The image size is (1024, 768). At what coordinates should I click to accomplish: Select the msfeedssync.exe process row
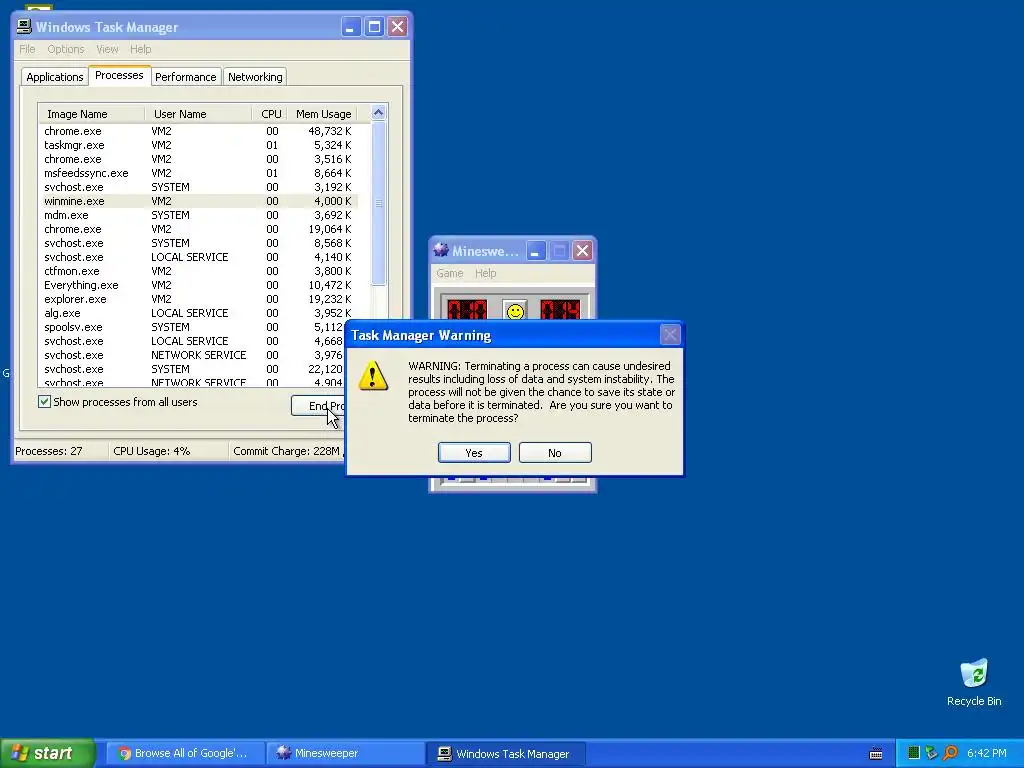click(x=198, y=173)
